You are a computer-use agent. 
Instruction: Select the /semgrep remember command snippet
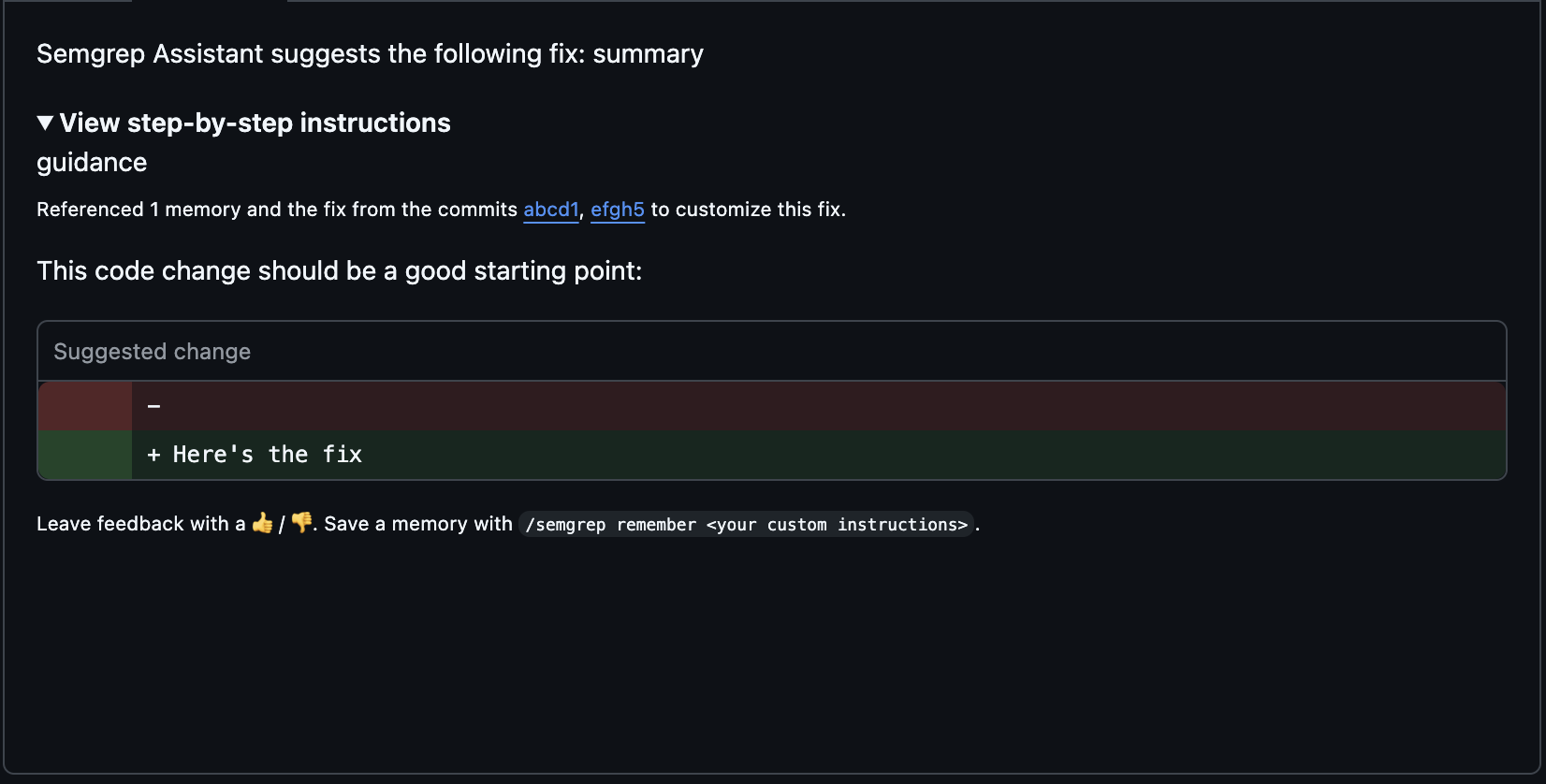pyautogui.click(x=746, y=525)
